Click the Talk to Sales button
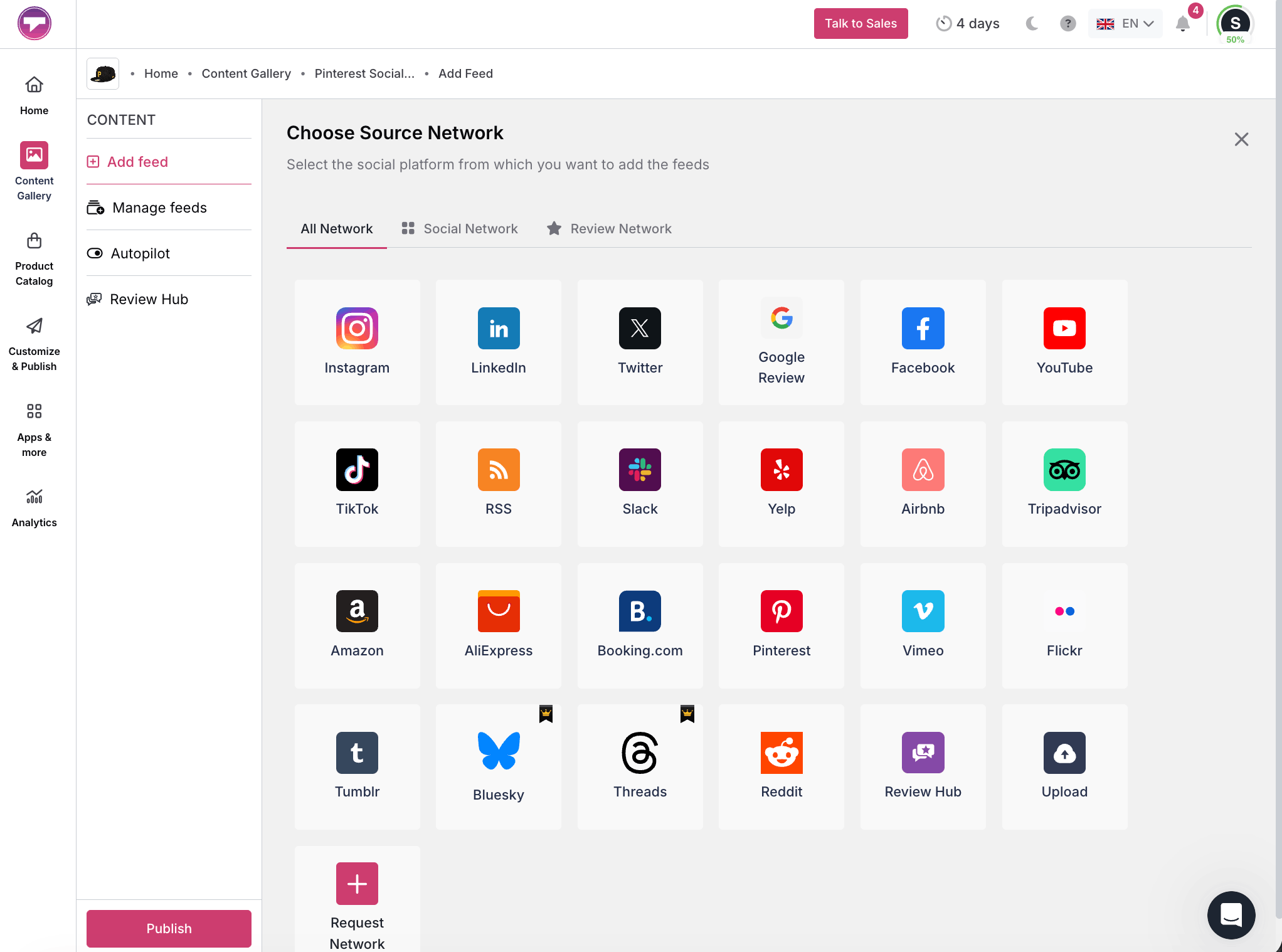The image size is (1282, 952). click(861, 24)
